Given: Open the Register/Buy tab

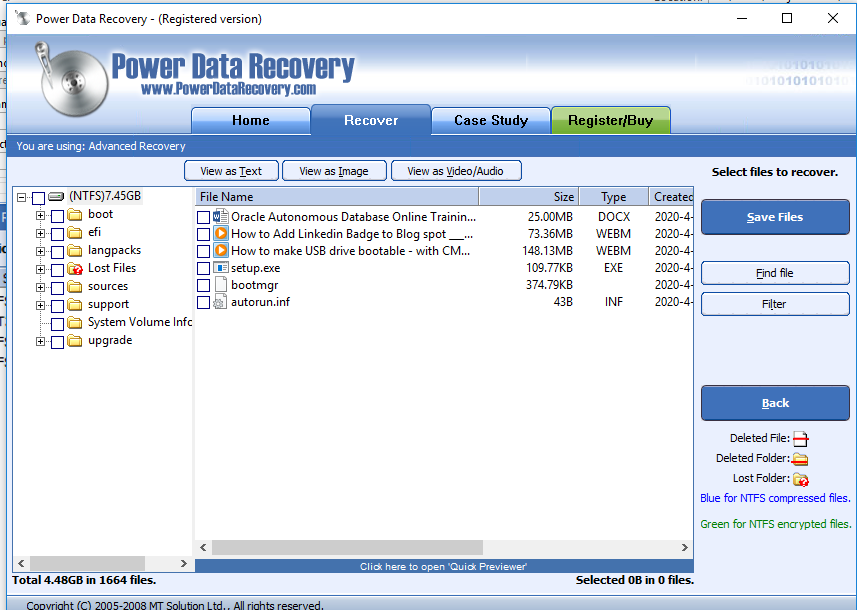Looking at the screenshot, I should (611, 120).
